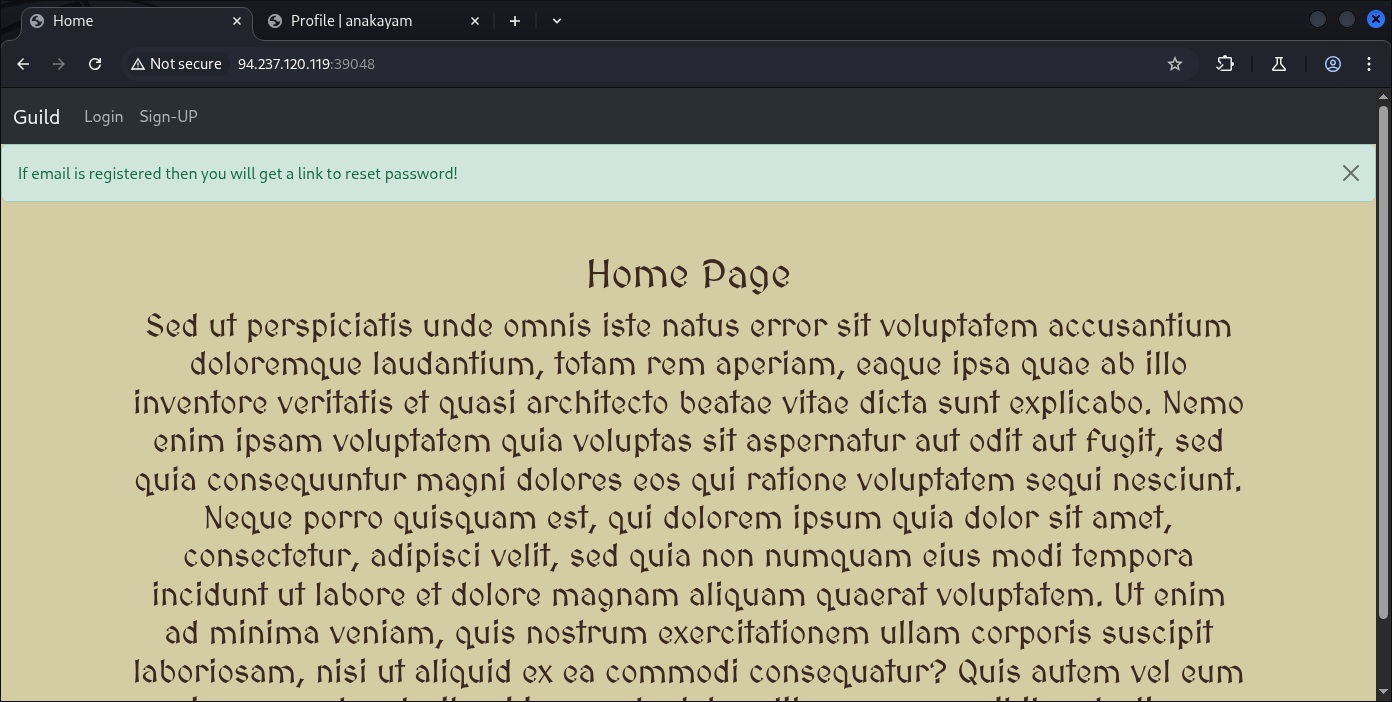Click the Not secure warning indicator
Image resolution: width=1392 pixels, height=702 pixels.
point(176,64)
